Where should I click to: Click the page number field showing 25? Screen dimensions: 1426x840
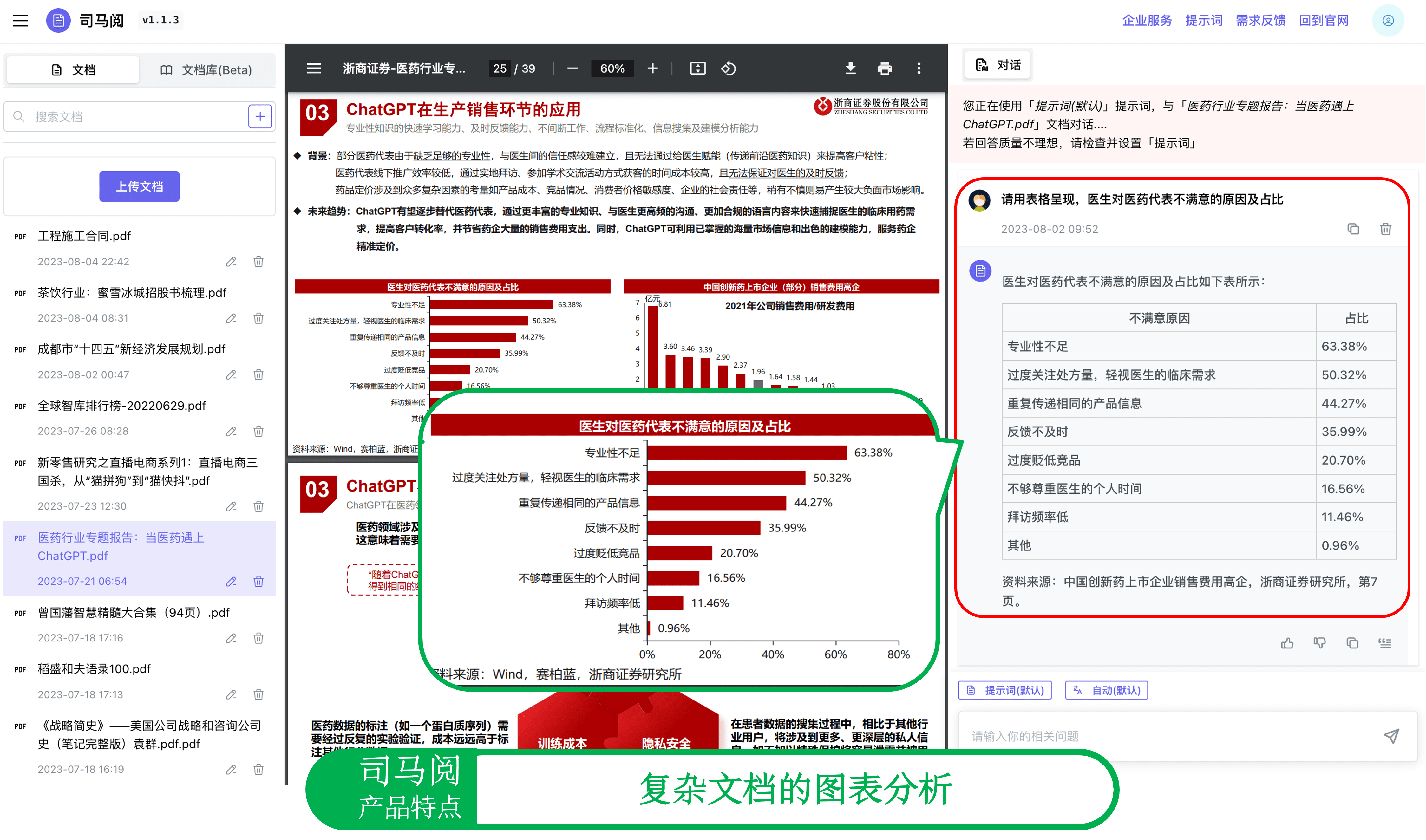(x=499, y=68)
